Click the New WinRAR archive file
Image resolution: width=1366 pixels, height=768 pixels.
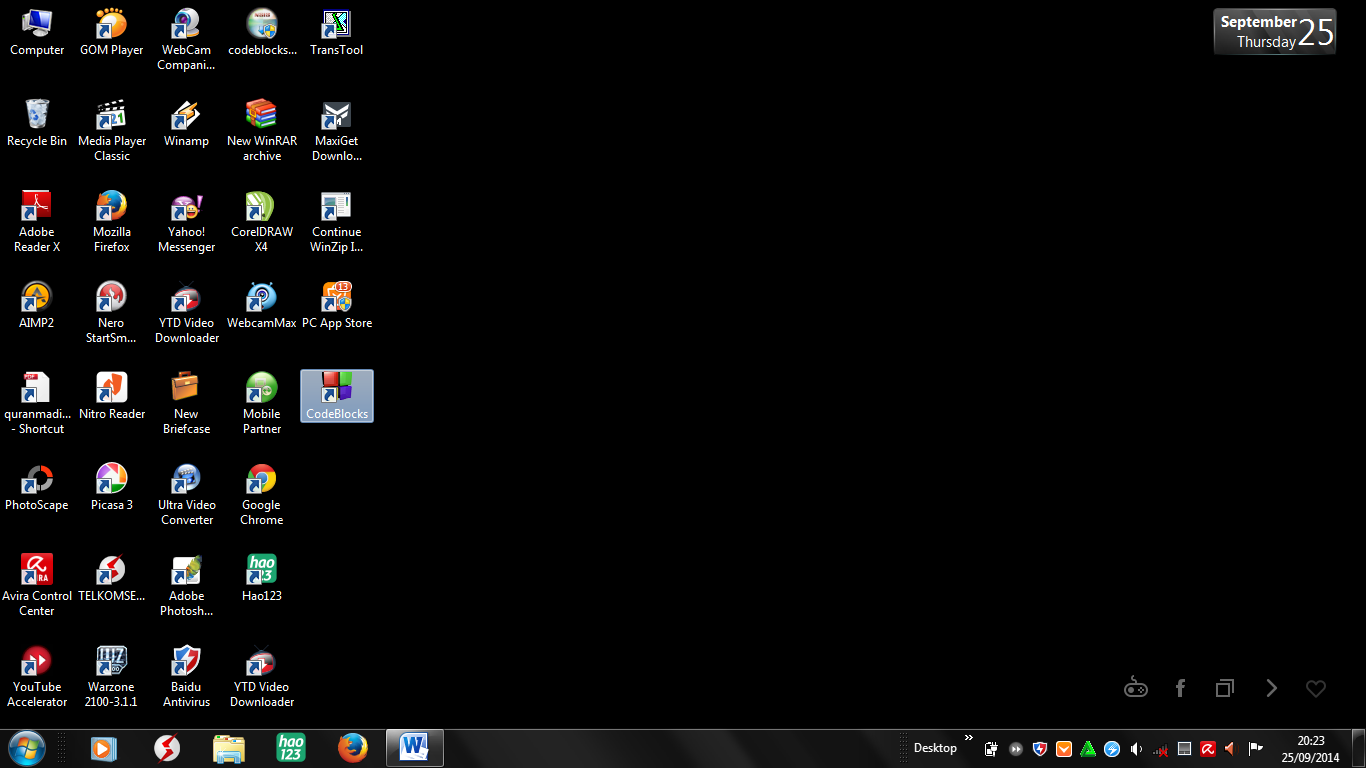262,131
